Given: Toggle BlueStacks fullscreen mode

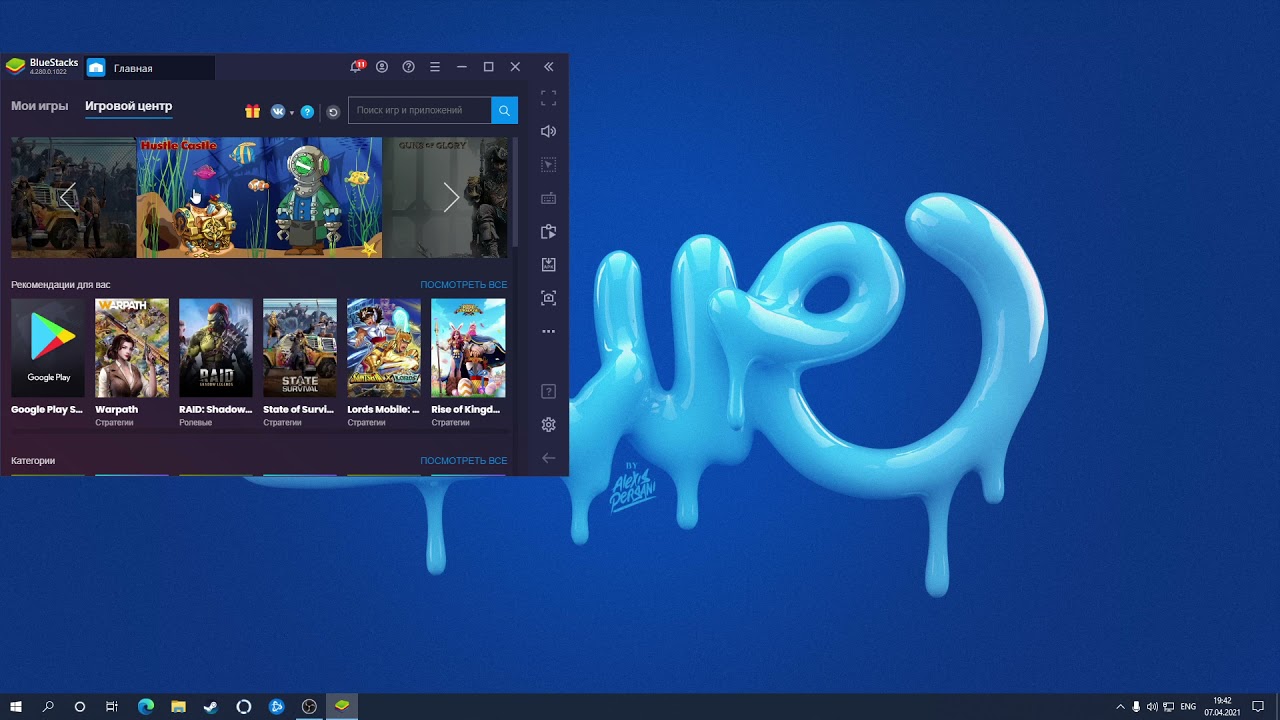Looking at the screenshot, I should point(548,98).
